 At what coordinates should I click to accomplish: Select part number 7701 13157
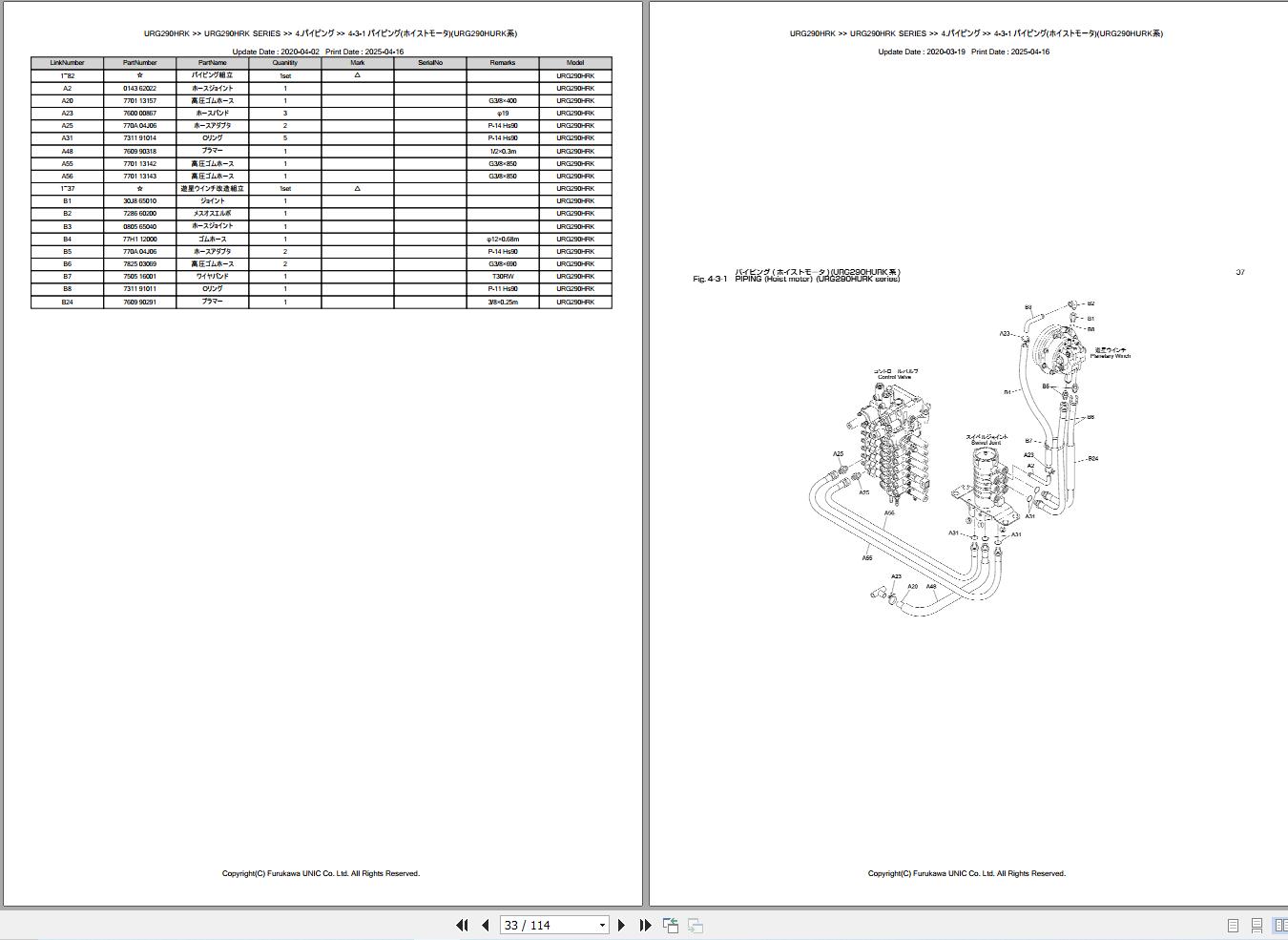(x=140, y=100)
